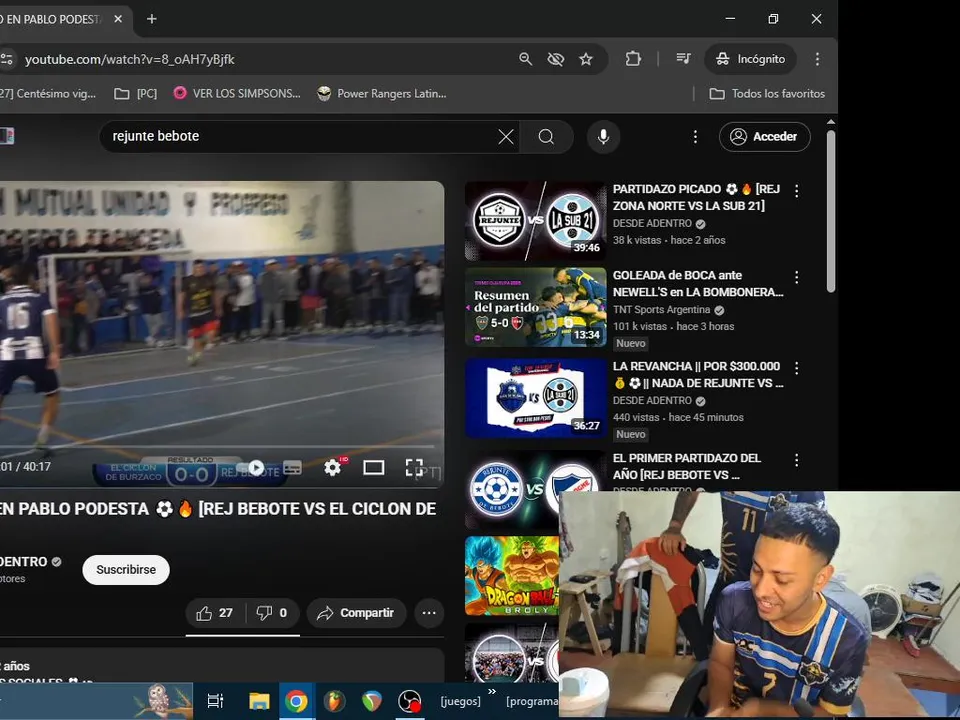Viewport: 960px width, 720px height.
Task: Open the GOLEADA de BOCA video title
Action: pos(698,283)
